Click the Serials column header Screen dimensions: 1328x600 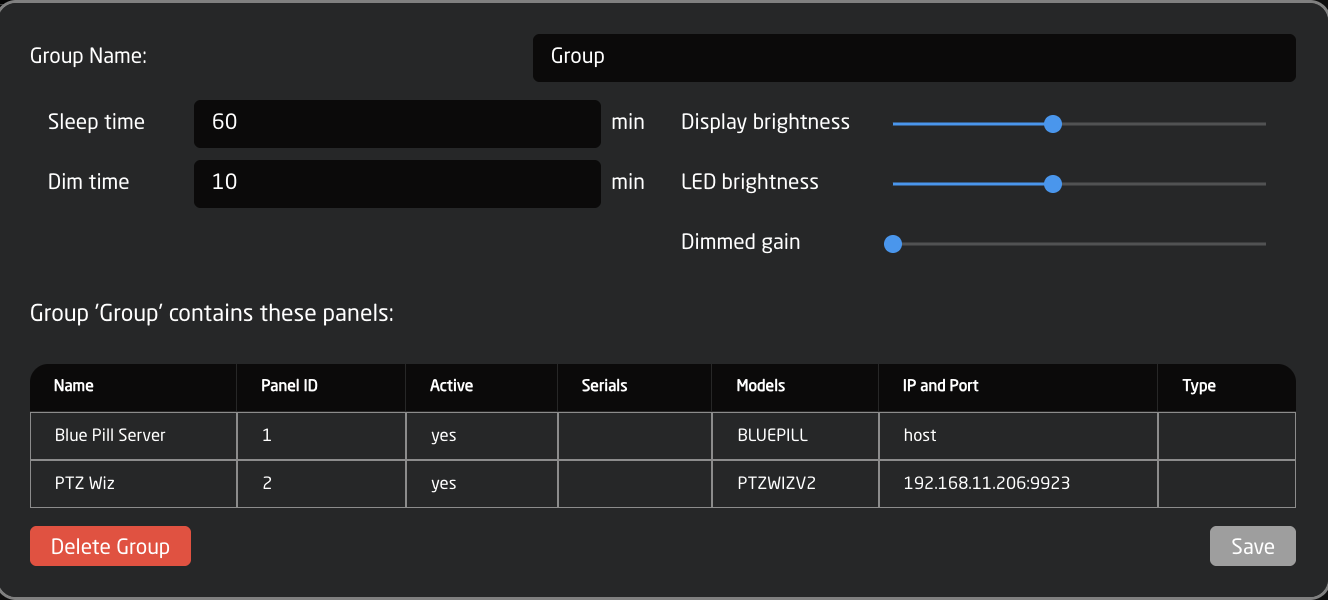(x=604, y=386)
